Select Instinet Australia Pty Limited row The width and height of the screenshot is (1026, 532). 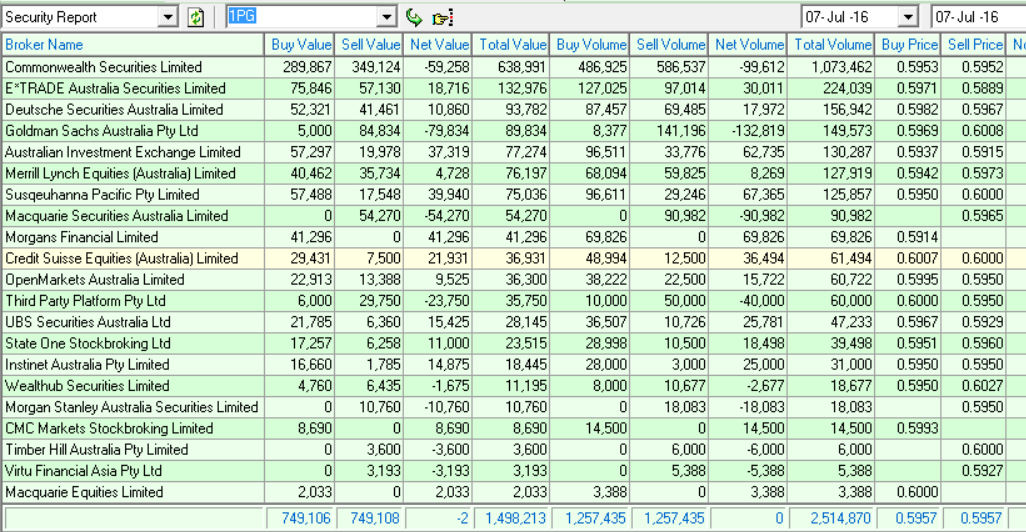[513, 364]
